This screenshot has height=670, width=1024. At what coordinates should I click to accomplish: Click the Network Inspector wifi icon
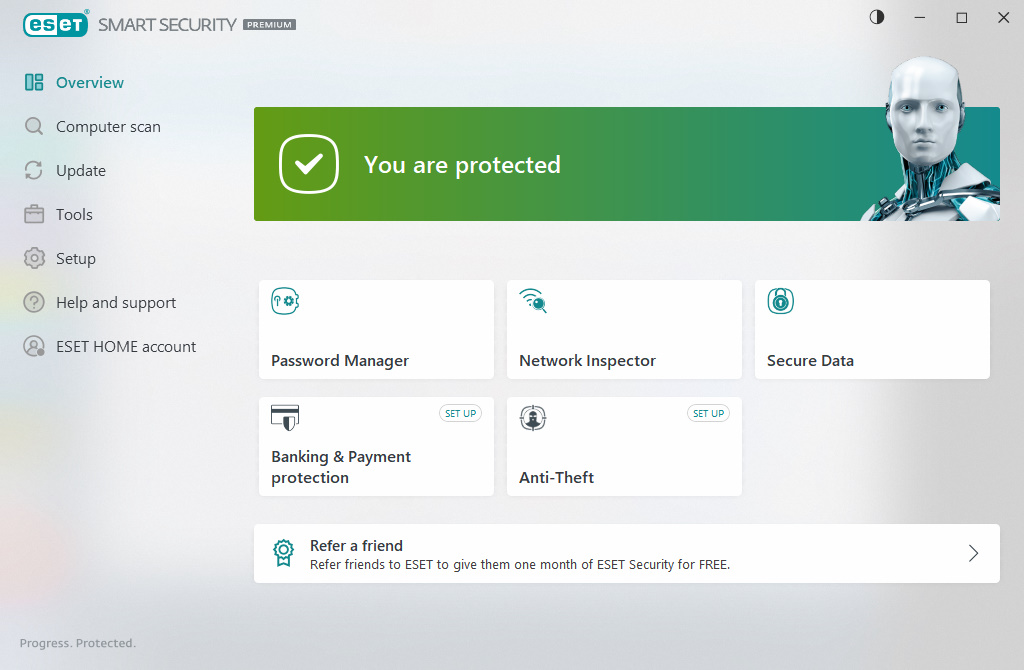(533, 301)
